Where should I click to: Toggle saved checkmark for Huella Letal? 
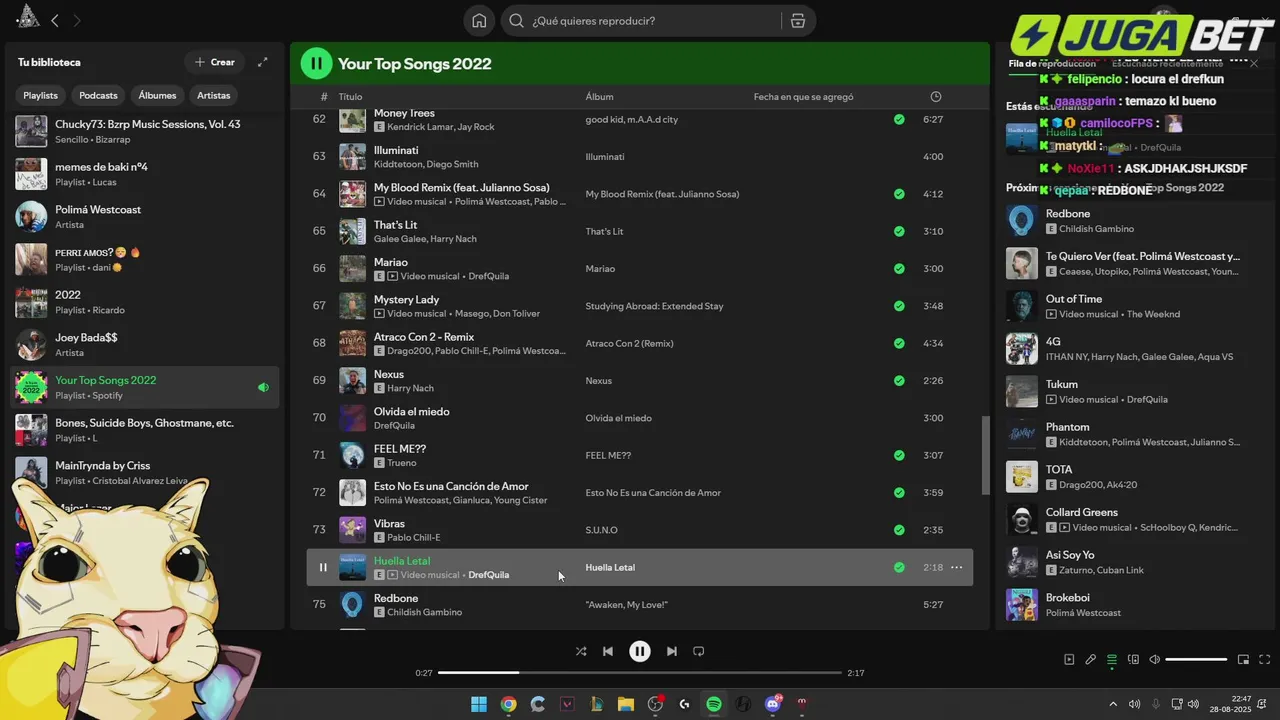click(x=899, y=567)
